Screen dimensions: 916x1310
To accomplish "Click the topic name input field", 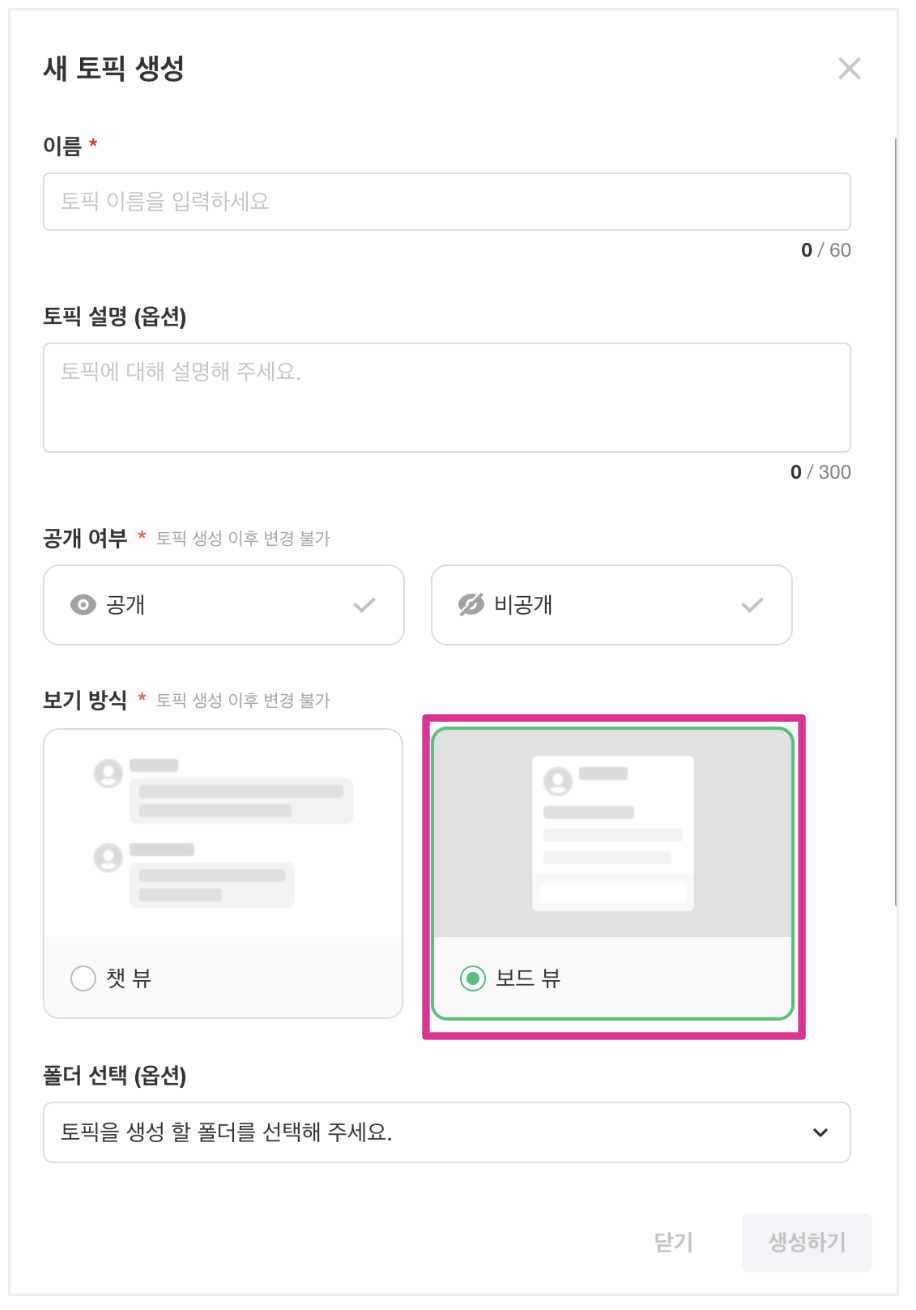I will click(x=446, y=202).
